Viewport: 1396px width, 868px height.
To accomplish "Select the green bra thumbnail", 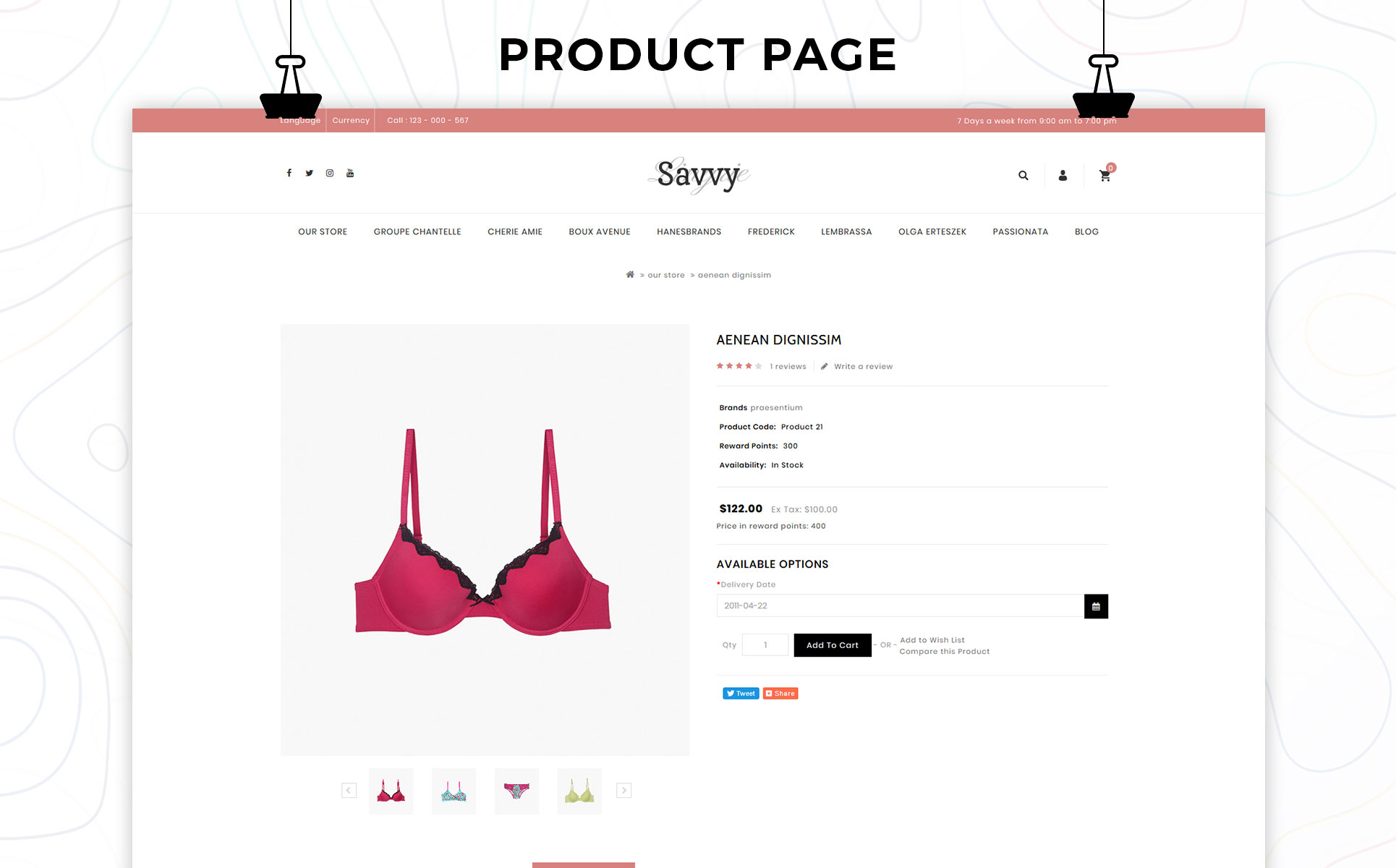I will pyautogui.click(x=579, y=791).
